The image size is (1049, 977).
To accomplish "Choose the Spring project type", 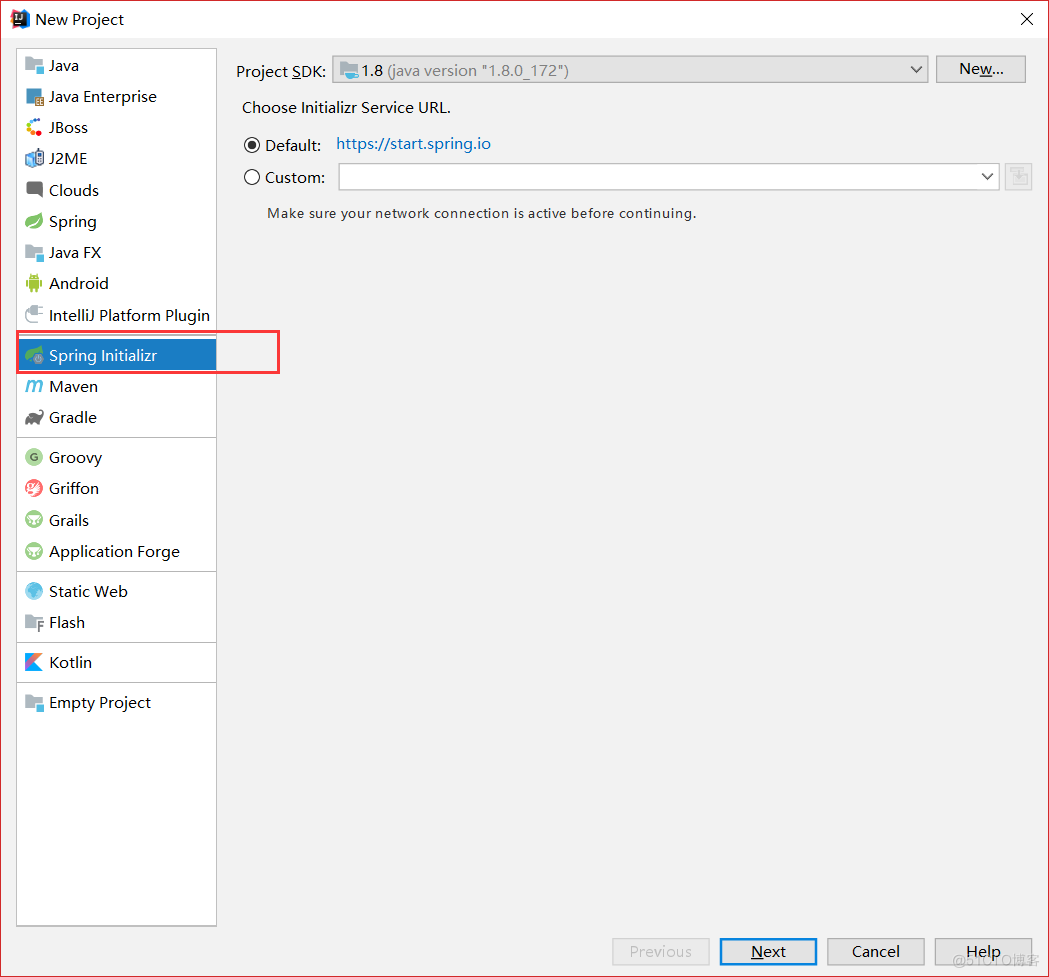I will 116,221.
